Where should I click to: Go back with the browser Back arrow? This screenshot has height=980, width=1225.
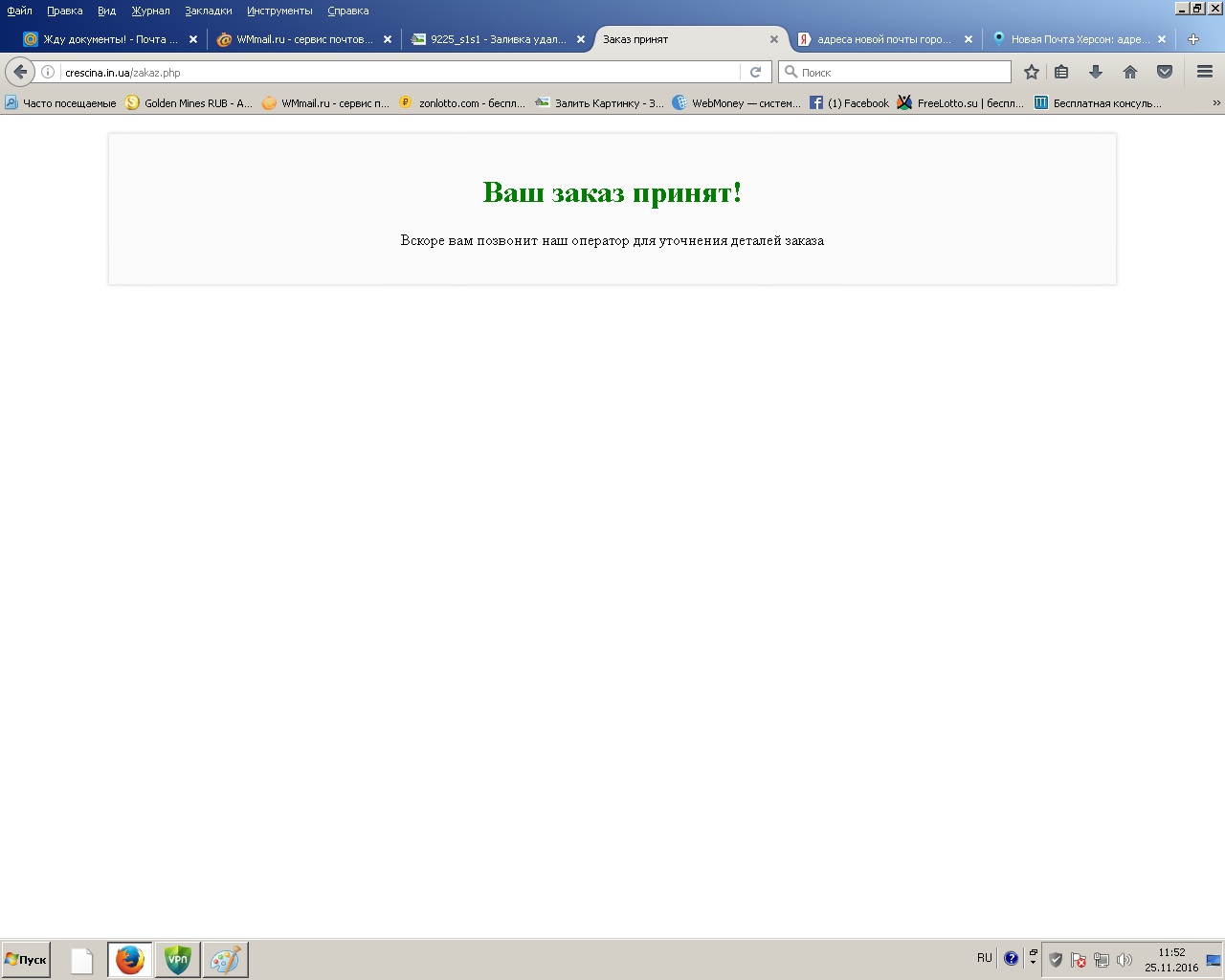[x=20, y=72]
